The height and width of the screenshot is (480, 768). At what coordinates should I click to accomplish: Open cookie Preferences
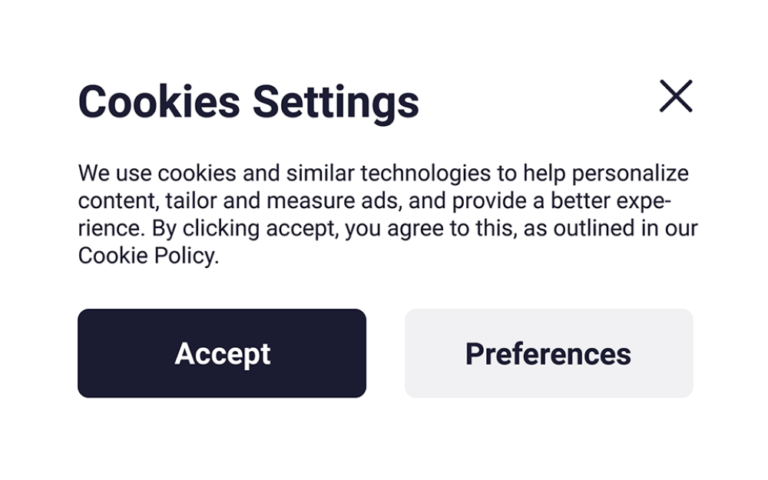pos(548,353)
